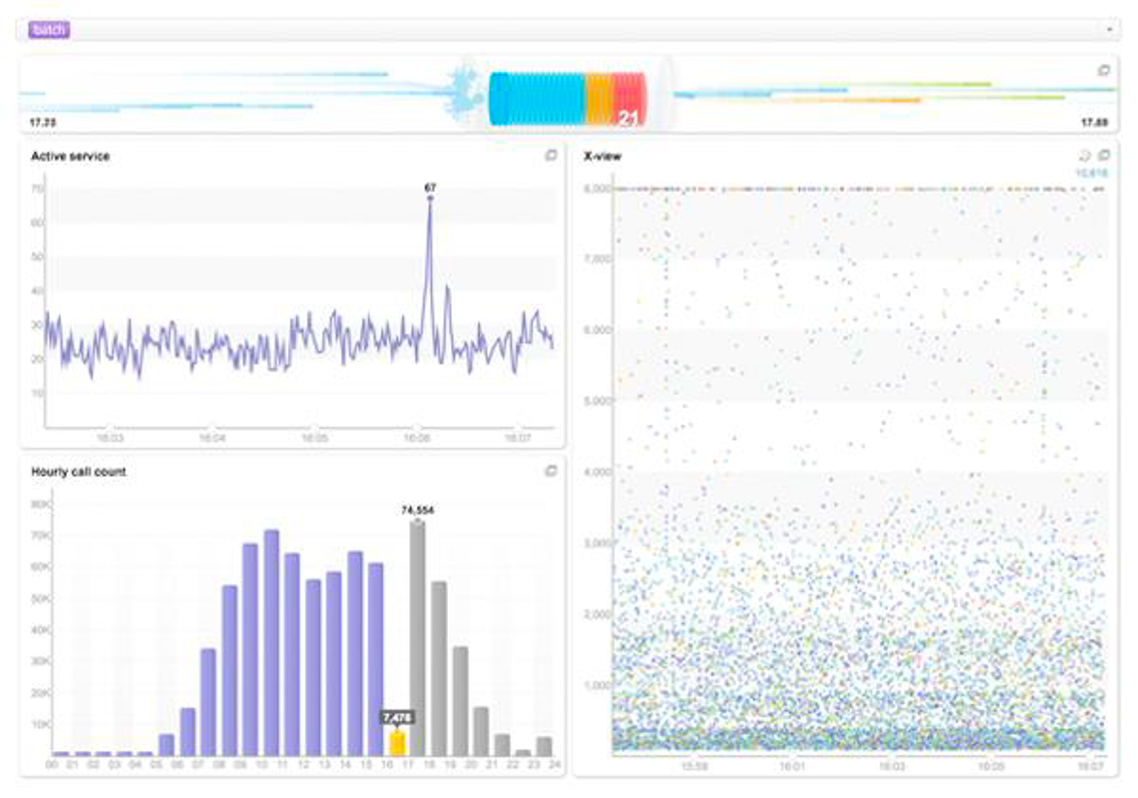
Task: Click the Active service panel title
Action: click(x=71, y=156)
